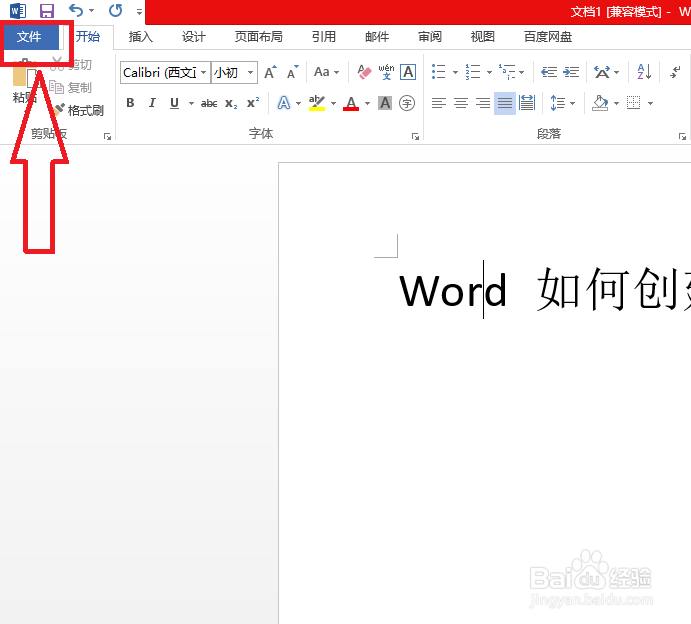This screenshot has height=624, width=691.
Task: Click the Line Spacing icon
Action: (558, 104)
